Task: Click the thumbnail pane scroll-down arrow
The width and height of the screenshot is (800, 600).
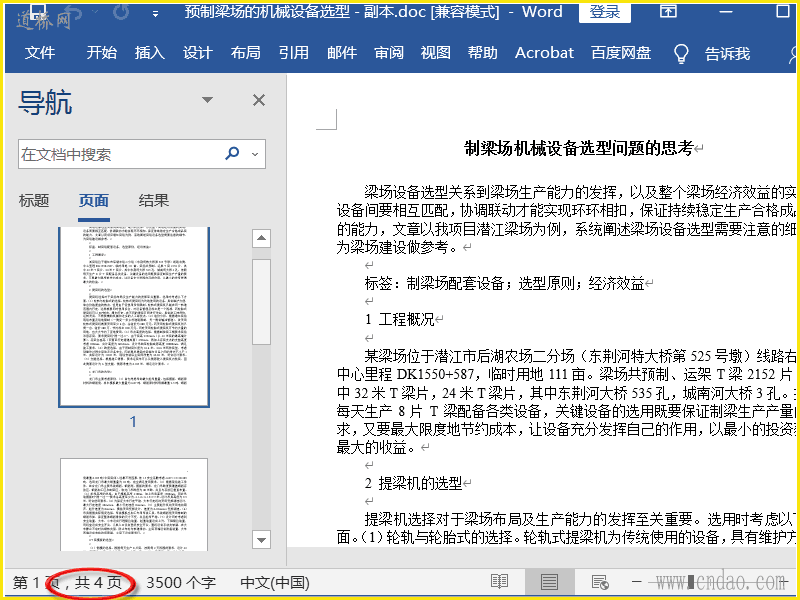Action: tap(261, 539)
